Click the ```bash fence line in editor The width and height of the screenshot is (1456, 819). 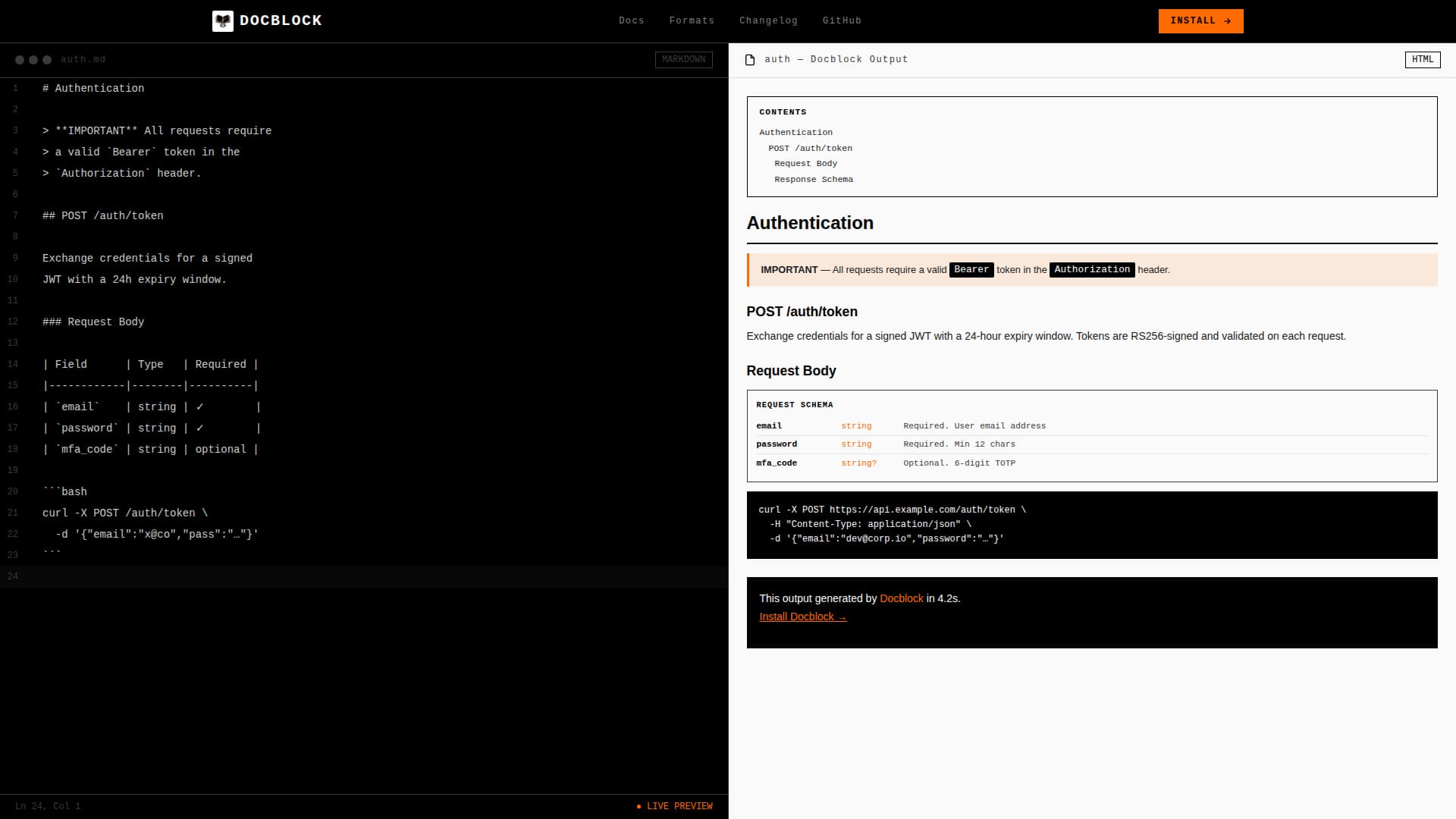tap(64, 491)
